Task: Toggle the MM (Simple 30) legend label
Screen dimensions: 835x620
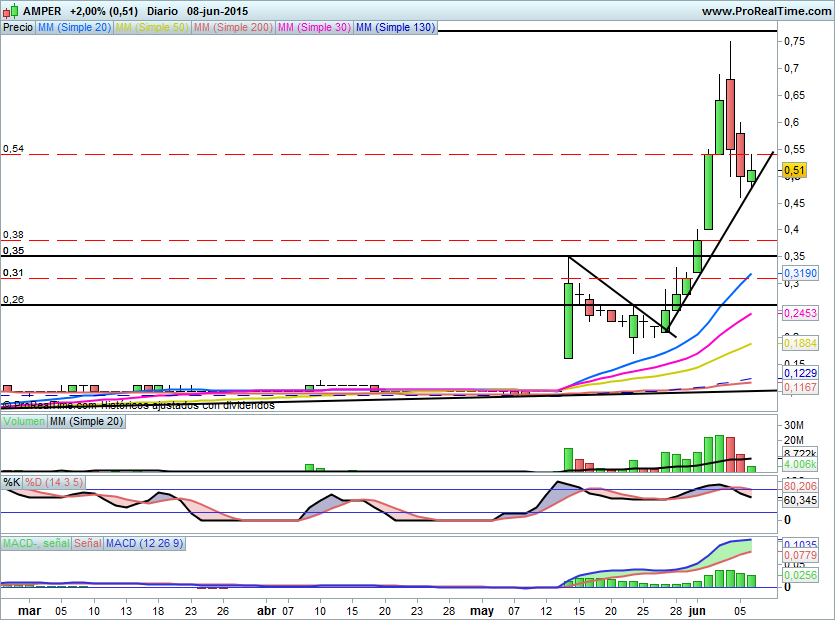Action: [314, 28]
